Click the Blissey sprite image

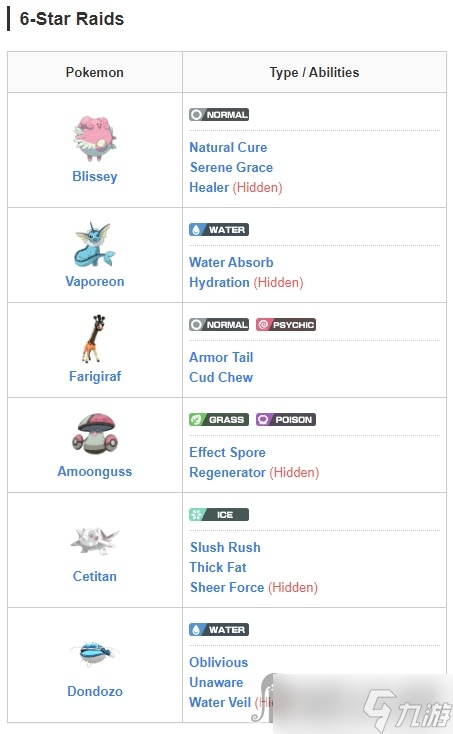pos(95,138)
